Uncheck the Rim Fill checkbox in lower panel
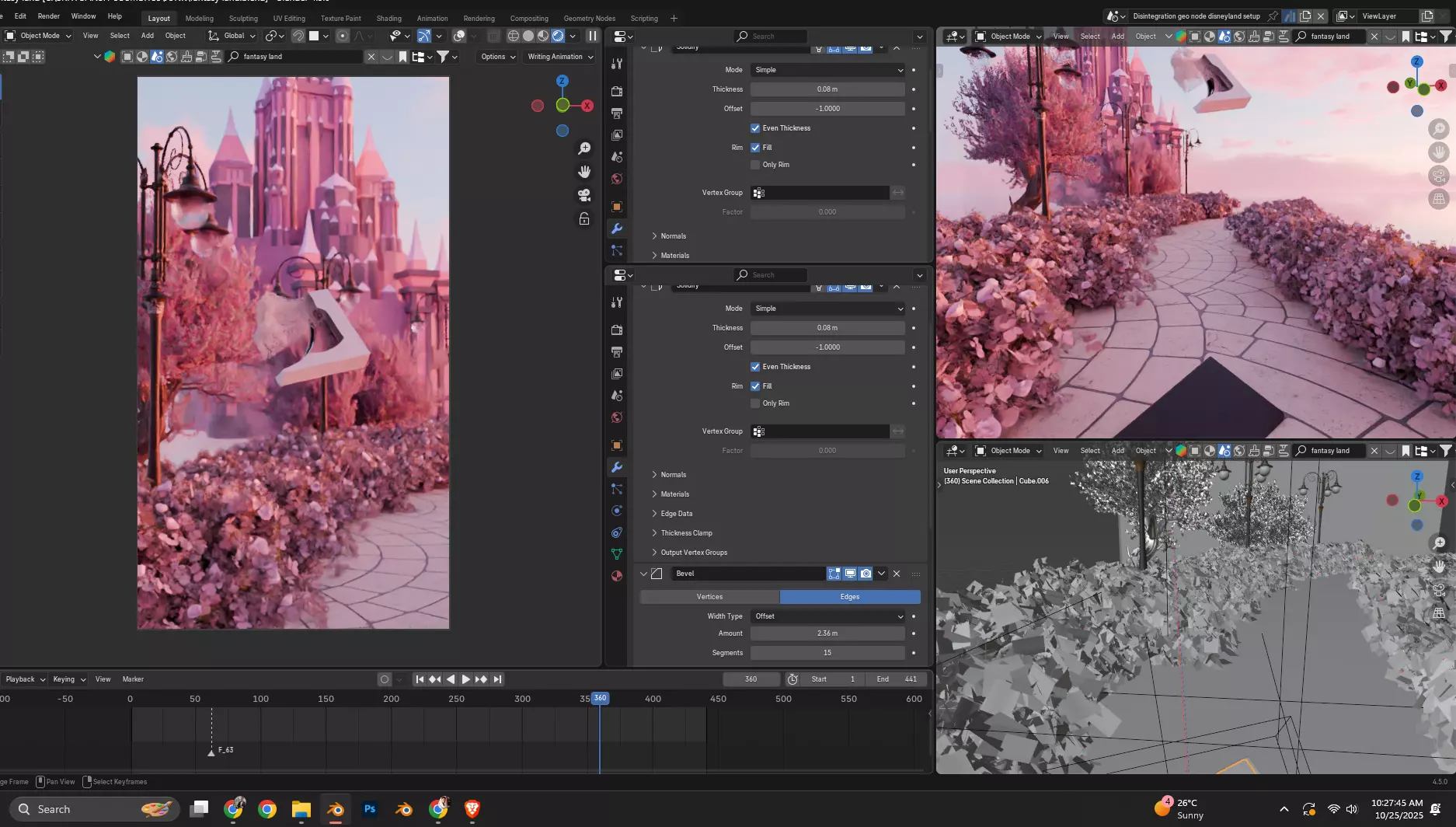This screenshot has width=1456, height=827. tap(755, 386)
